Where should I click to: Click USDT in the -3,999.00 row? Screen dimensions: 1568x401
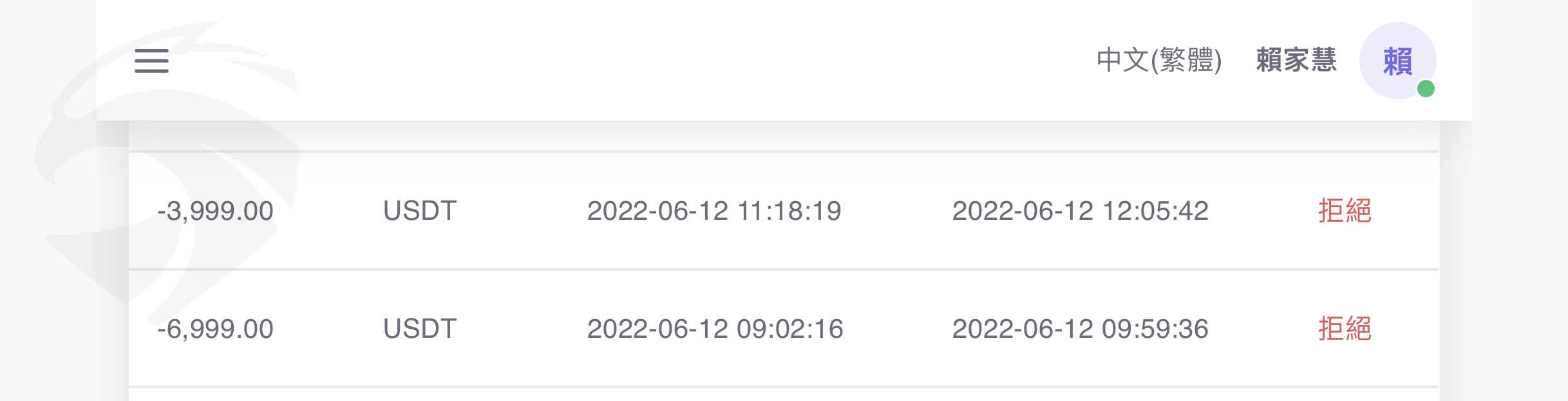(420, 211)
